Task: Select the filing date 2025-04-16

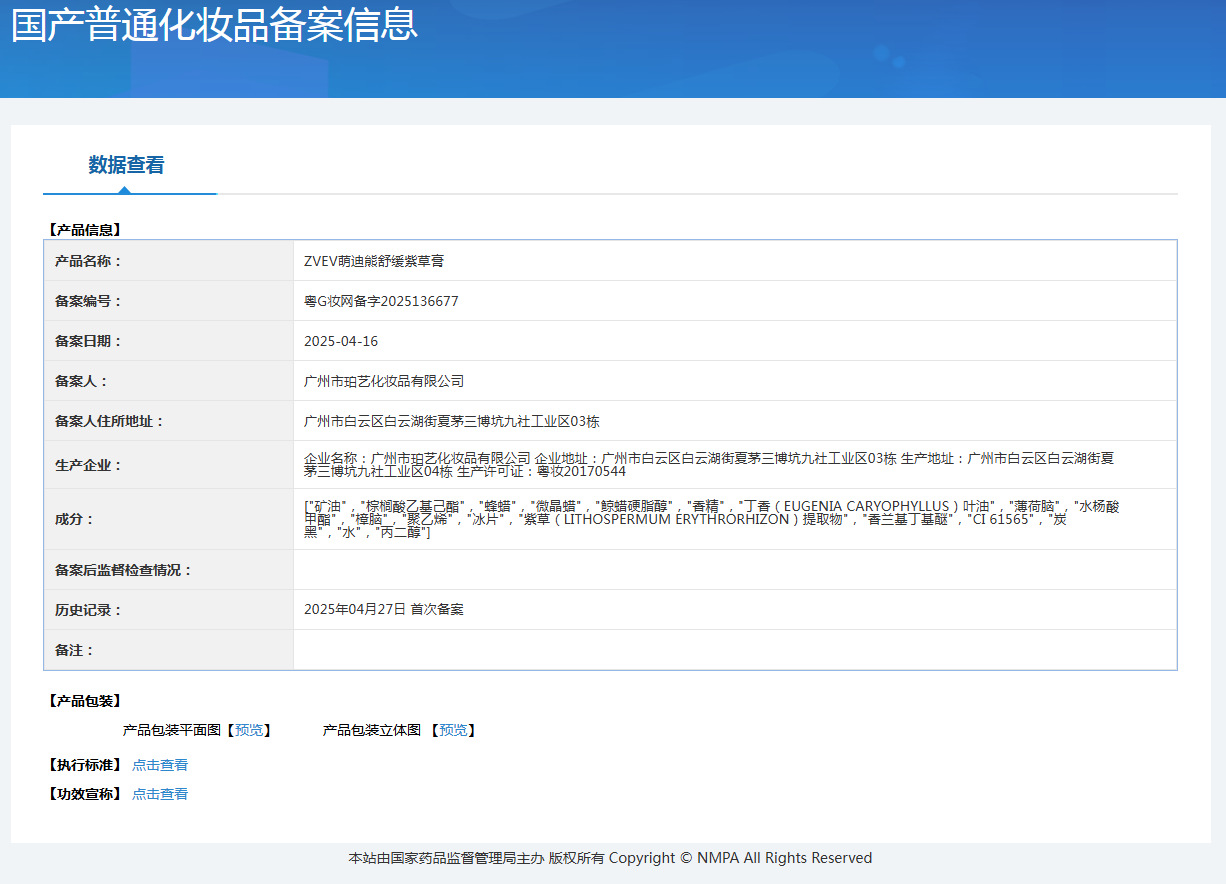Action: click(340, 340)
